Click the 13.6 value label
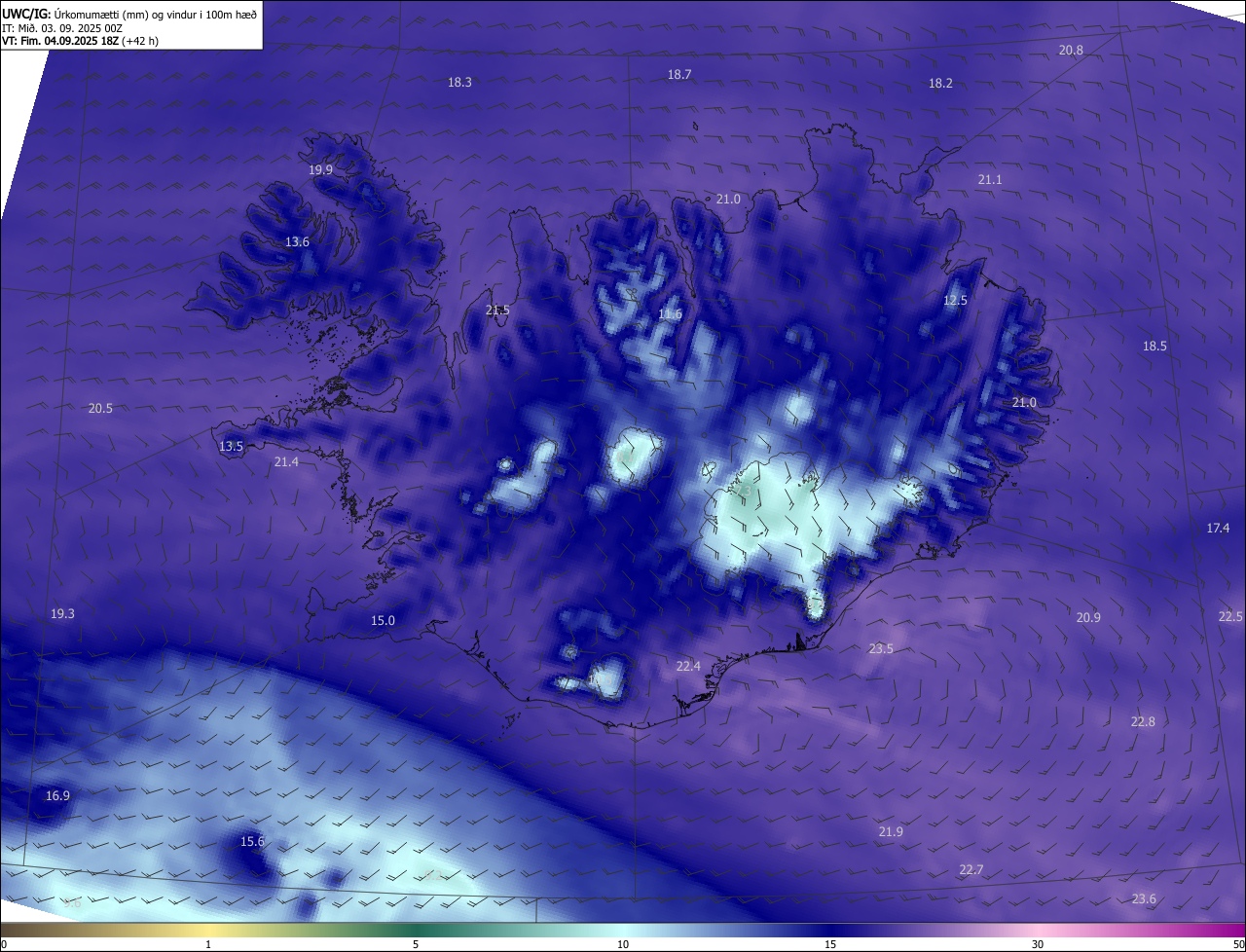Viewport: 1246px width, 952px height. [x=297, y=242]
